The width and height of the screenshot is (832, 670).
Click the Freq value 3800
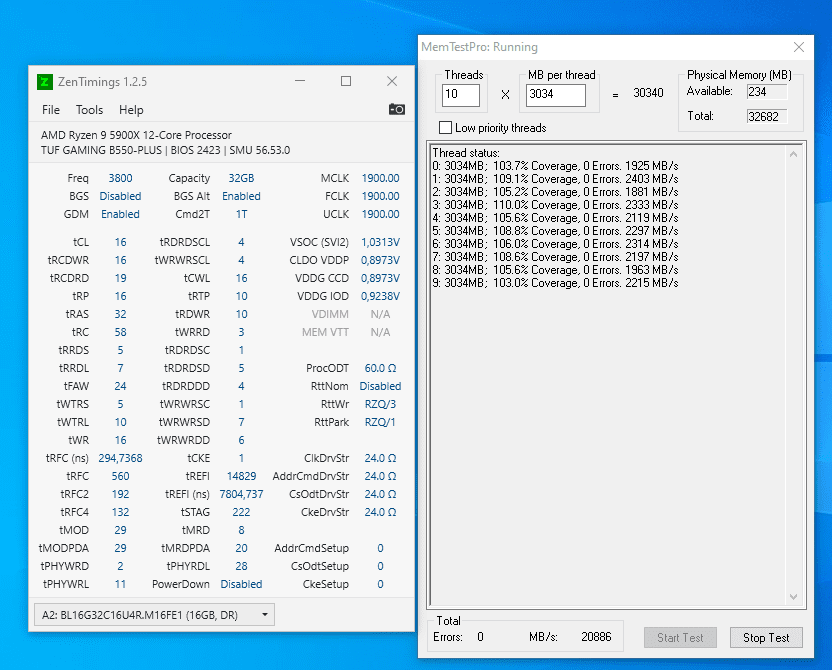(120, 178)
